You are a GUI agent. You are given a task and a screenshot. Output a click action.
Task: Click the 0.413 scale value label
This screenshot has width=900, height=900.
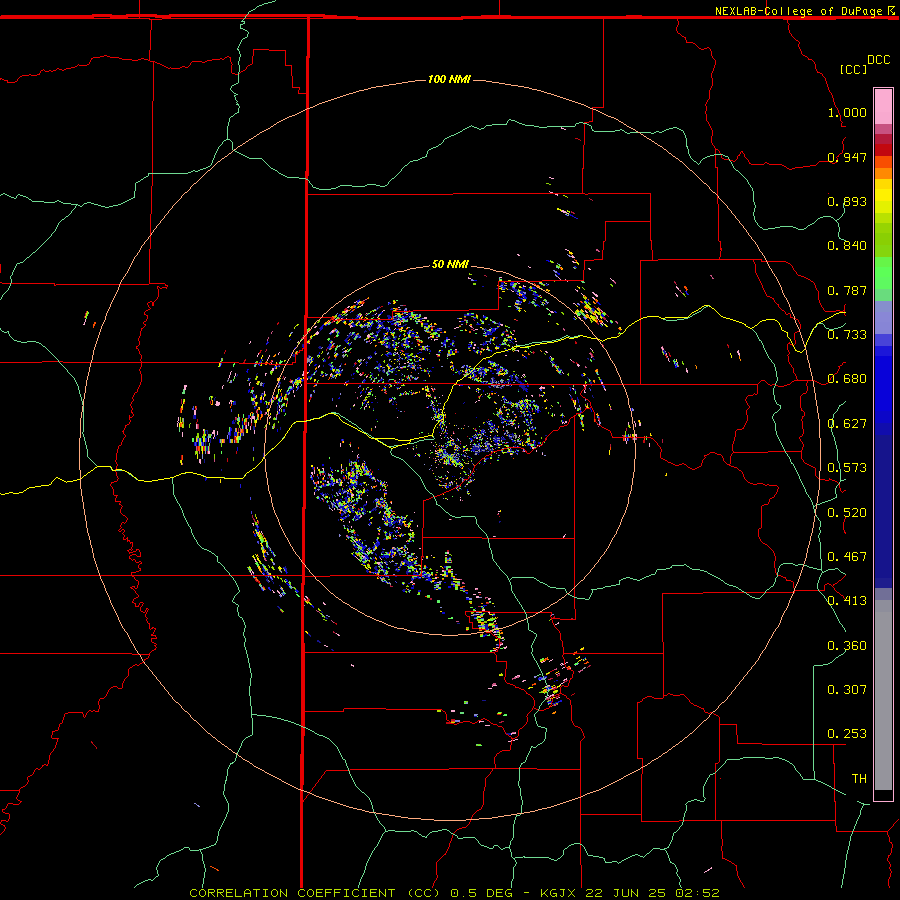[x=847, y=601]
